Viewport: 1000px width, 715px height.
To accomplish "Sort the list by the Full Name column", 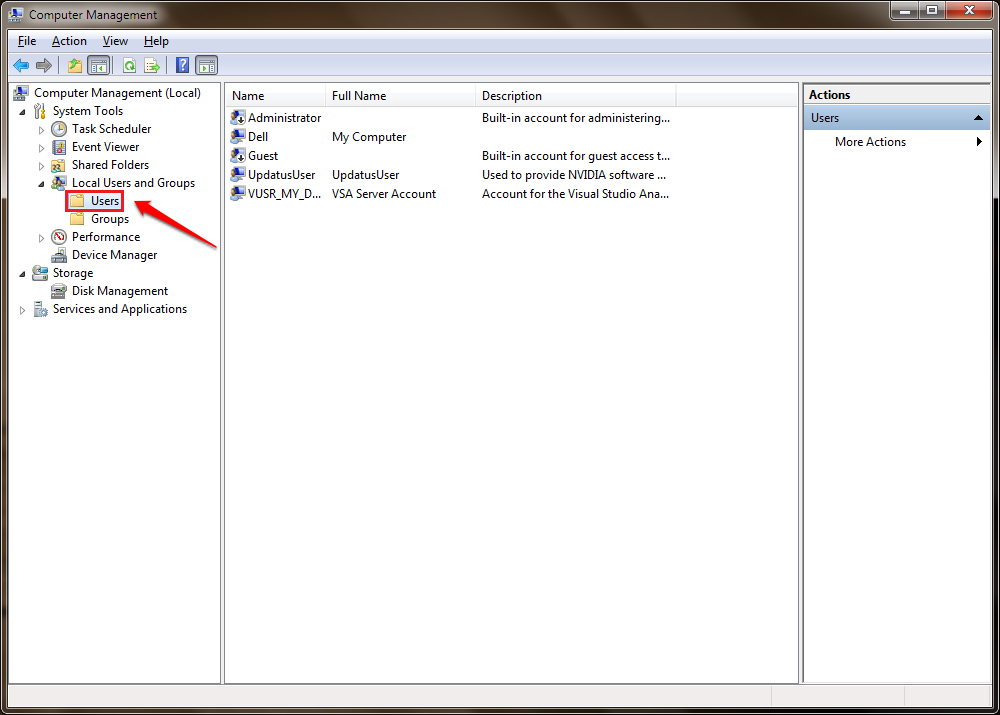I will click(400, 96).
